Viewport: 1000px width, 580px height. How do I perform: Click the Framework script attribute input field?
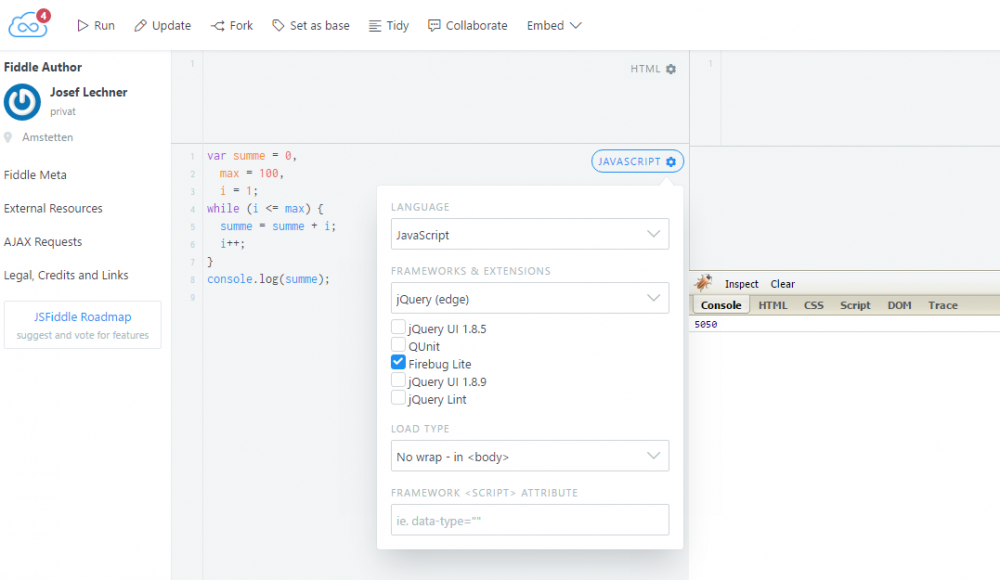[x=529, y=520]
